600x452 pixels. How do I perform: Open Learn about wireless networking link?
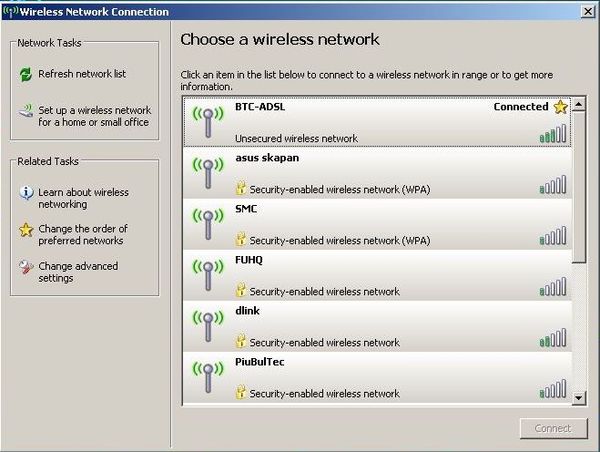tap(83, 198)
